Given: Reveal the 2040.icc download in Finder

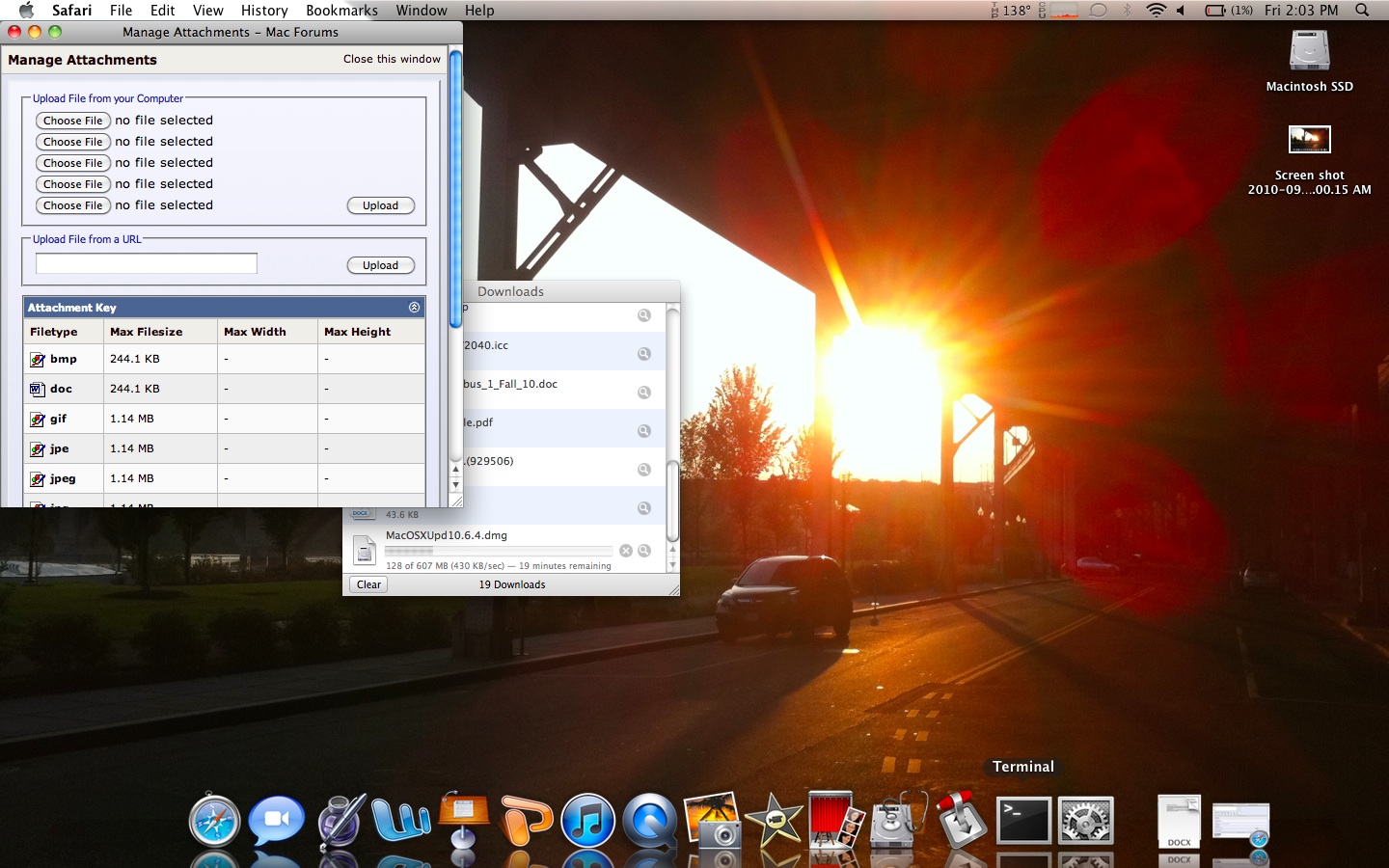Looking at the screenshot, I should [x=643, y=354].
